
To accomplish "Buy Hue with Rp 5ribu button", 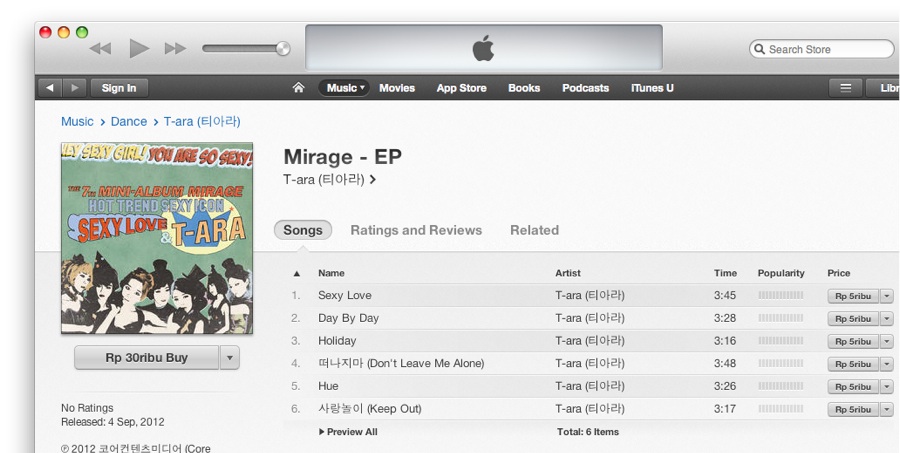I will coord(853,387).
